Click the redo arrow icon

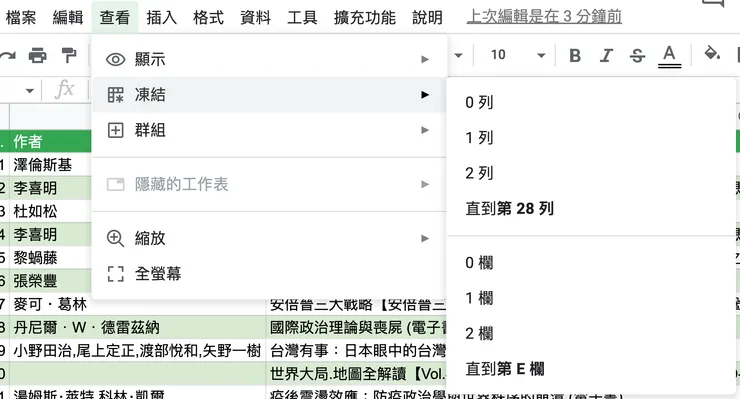point(8,55)
